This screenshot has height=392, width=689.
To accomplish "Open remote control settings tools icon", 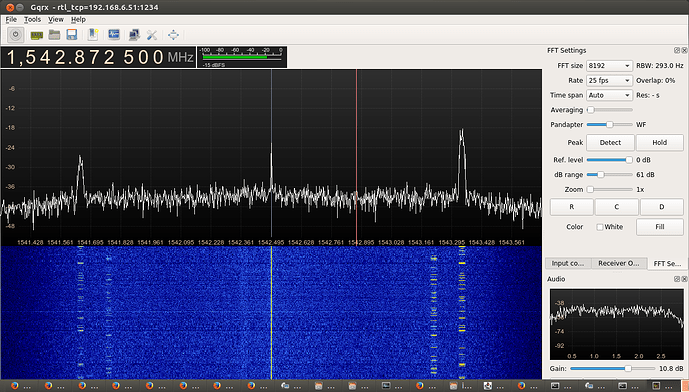I will pyautogui.click(x=152, y=35).
